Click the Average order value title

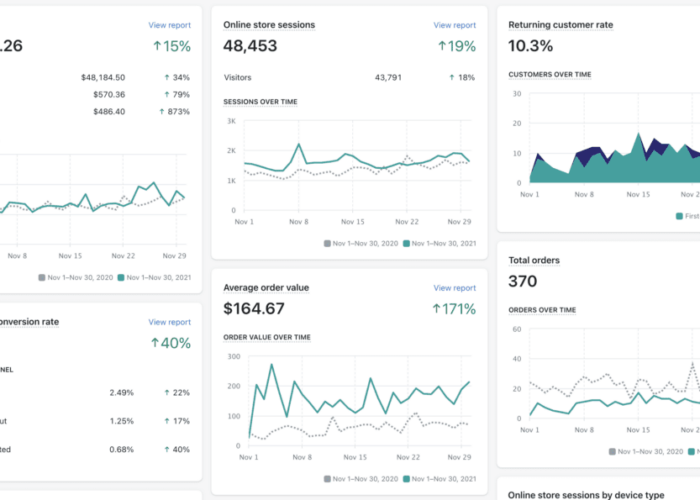(266, 288)
